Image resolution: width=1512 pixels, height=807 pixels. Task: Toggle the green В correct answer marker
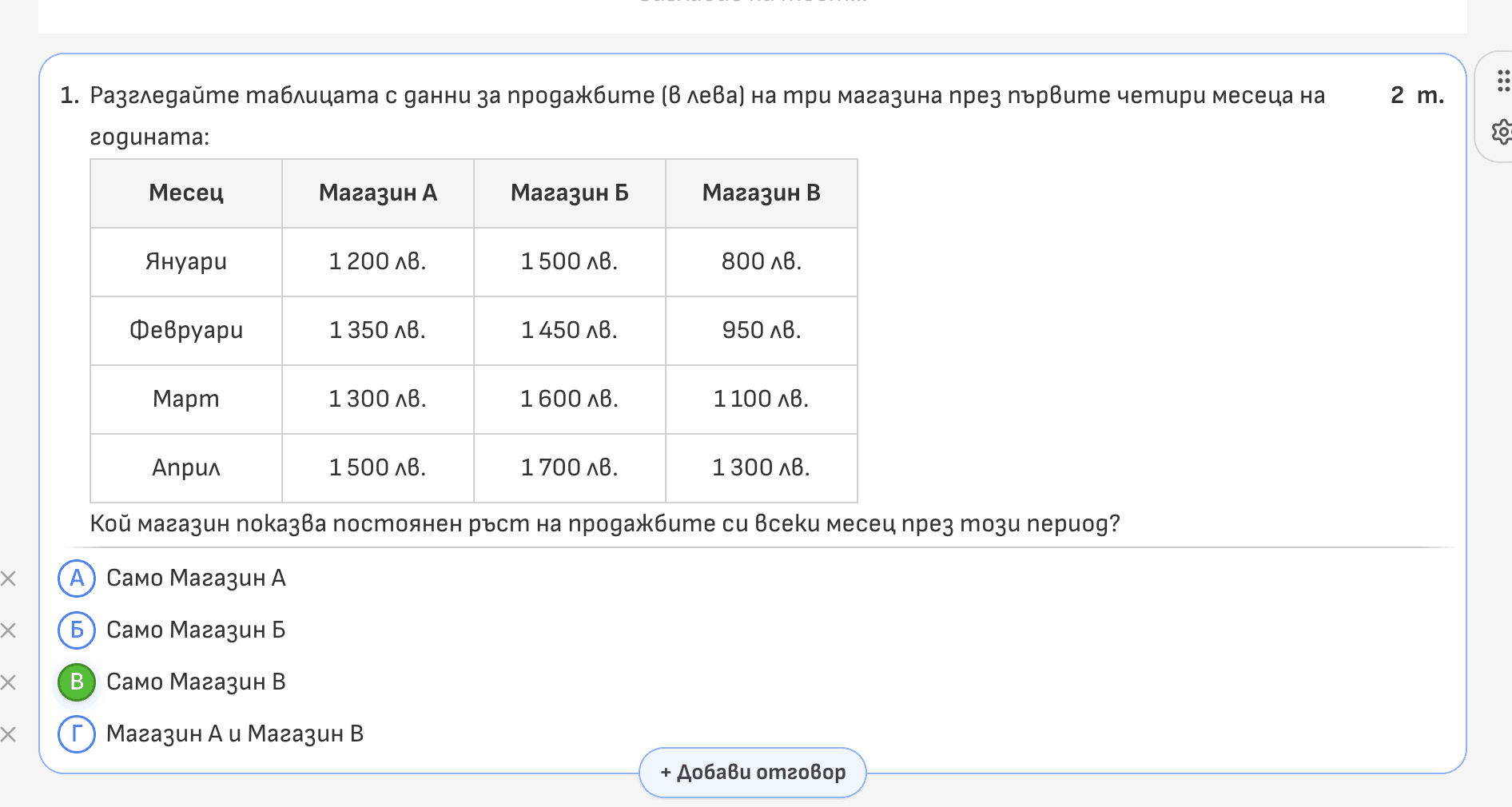tap(77, 682)
